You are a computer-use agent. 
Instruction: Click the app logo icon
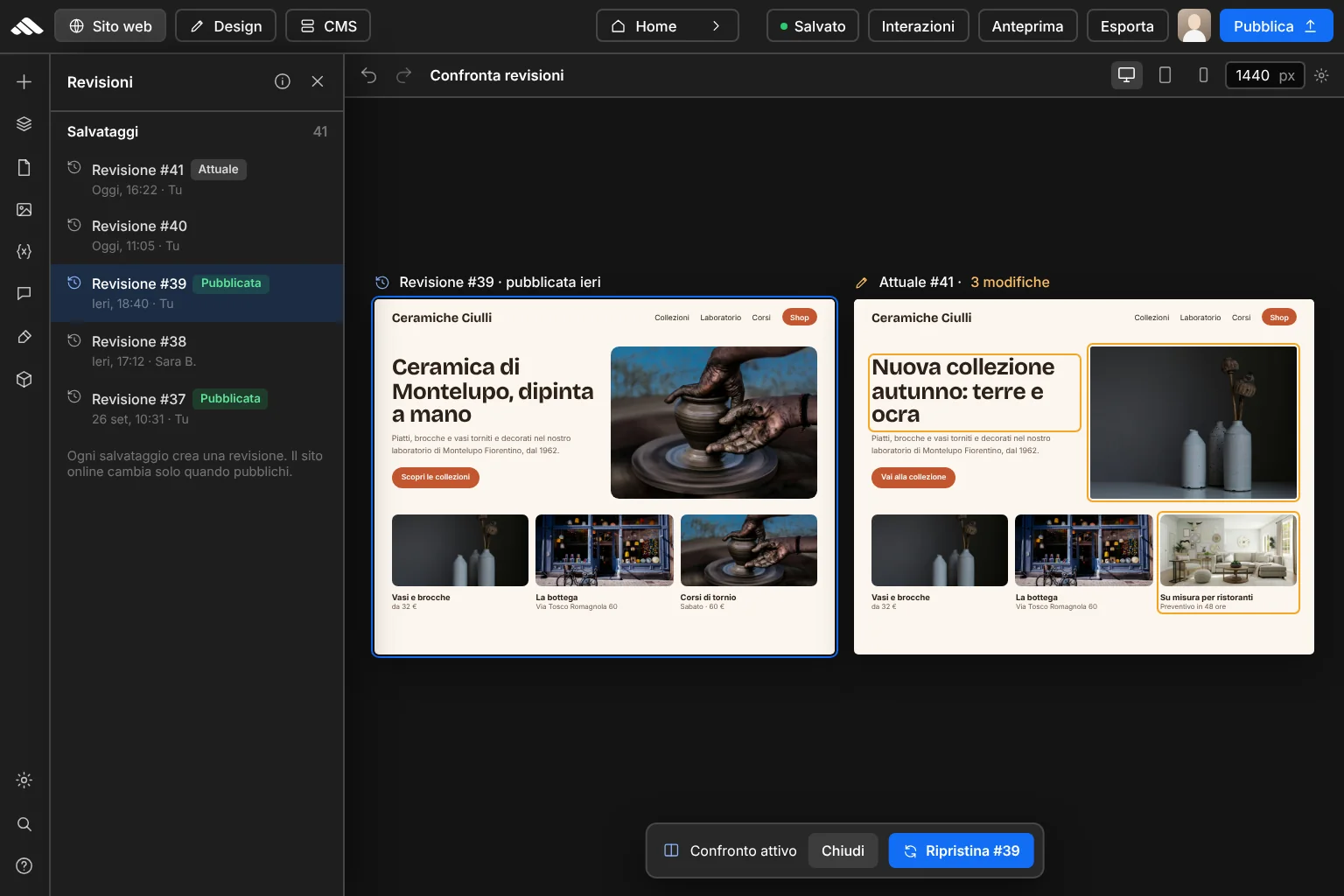(26, 26)
